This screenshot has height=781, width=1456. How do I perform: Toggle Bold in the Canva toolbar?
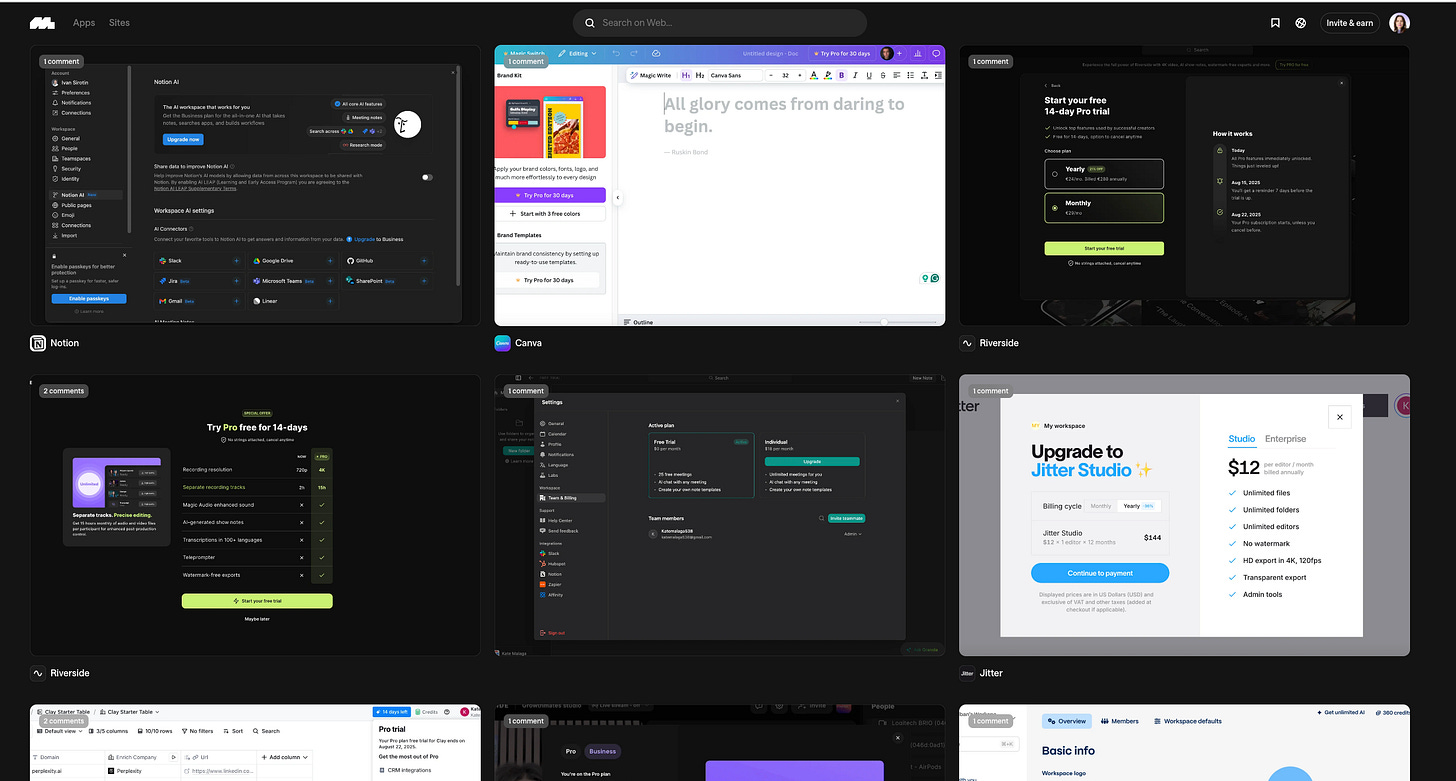[841, 75]
